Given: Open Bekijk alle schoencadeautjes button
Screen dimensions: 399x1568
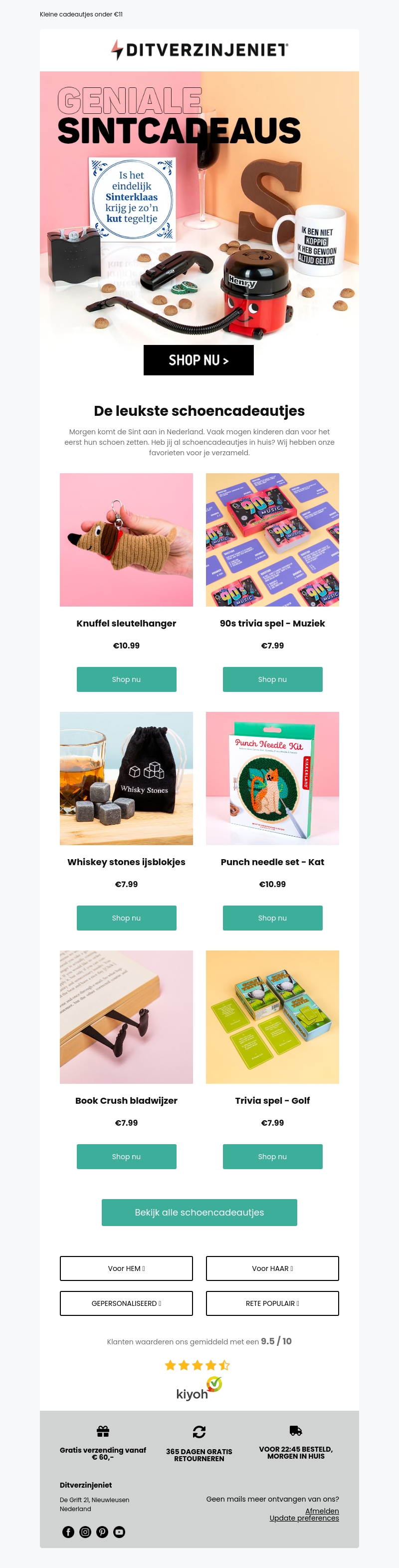Looking at the screenshot, I should (199, 1213).
